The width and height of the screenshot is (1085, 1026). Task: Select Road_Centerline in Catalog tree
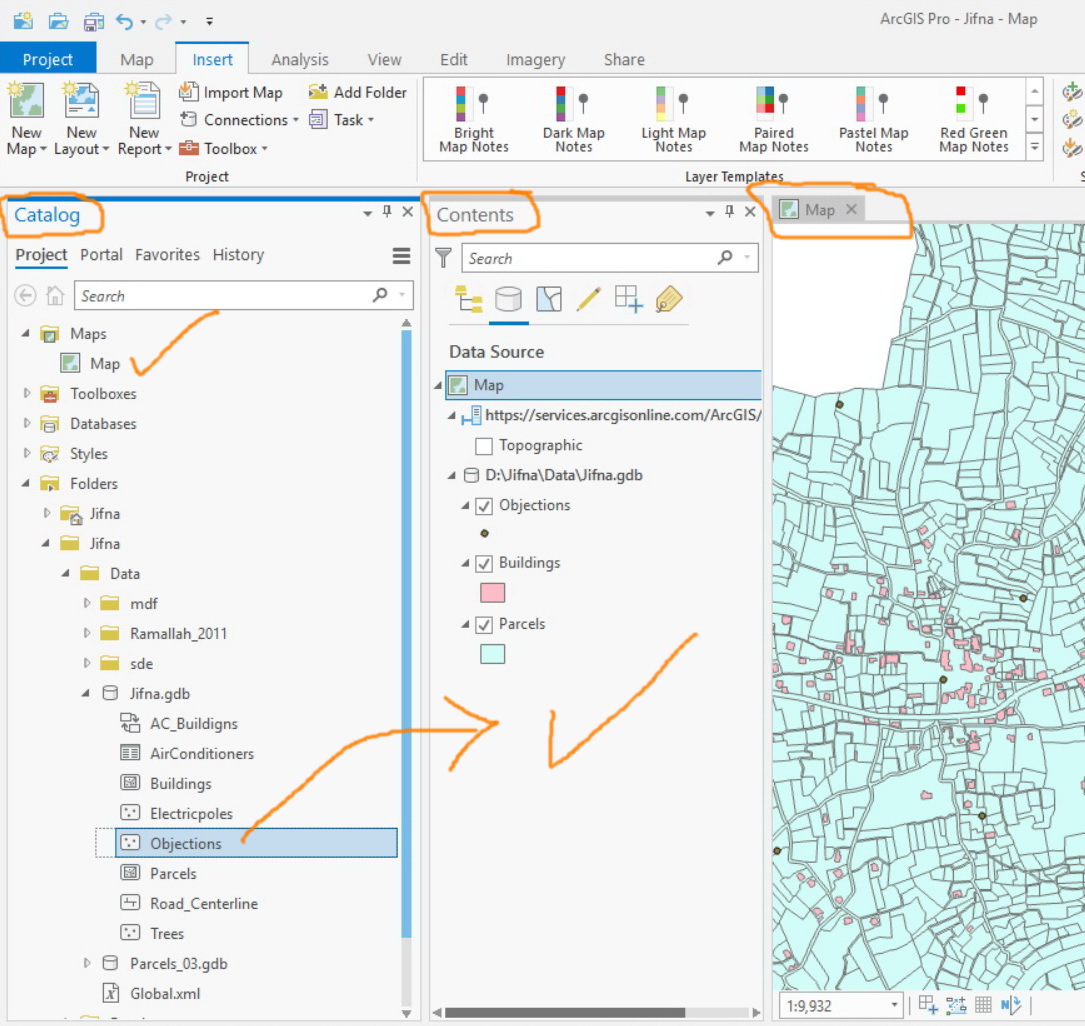204,904
